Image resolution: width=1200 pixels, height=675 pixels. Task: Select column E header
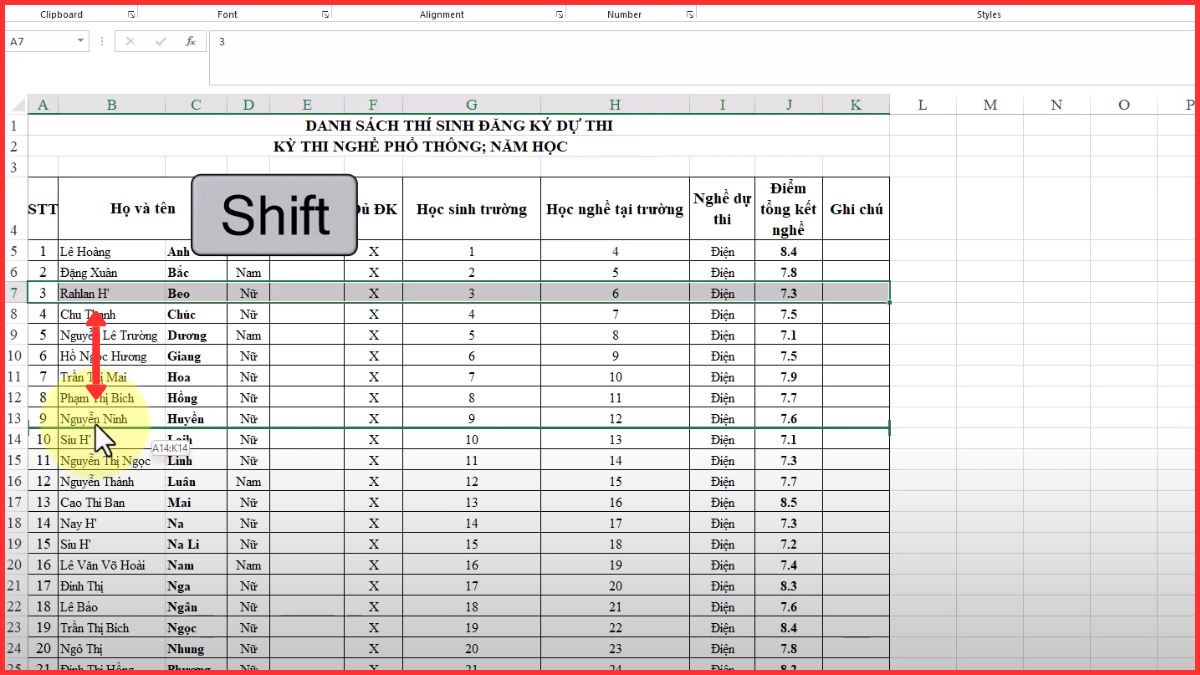(307, 105)
